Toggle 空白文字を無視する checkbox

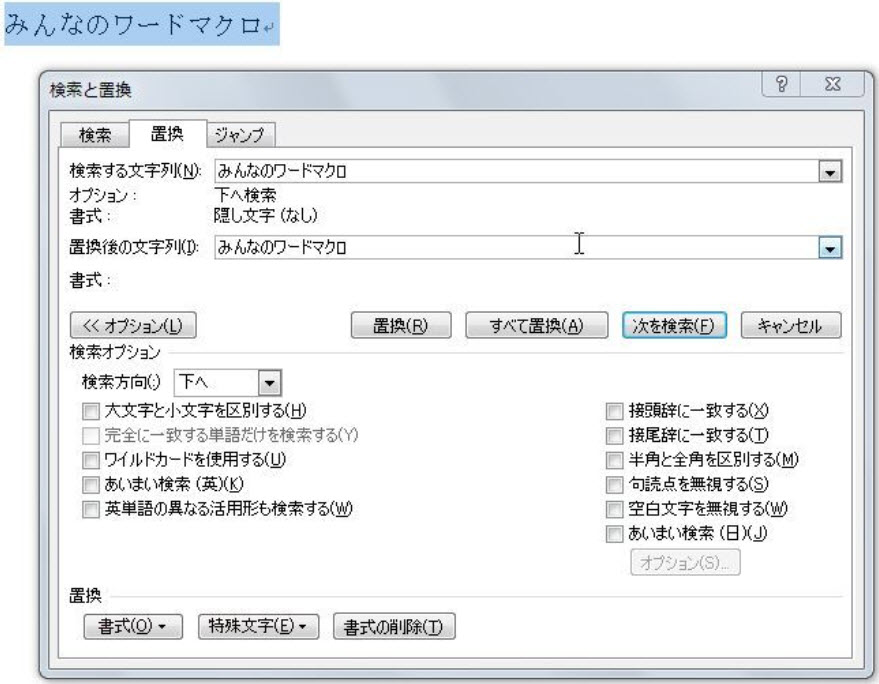tap(616, 509)
